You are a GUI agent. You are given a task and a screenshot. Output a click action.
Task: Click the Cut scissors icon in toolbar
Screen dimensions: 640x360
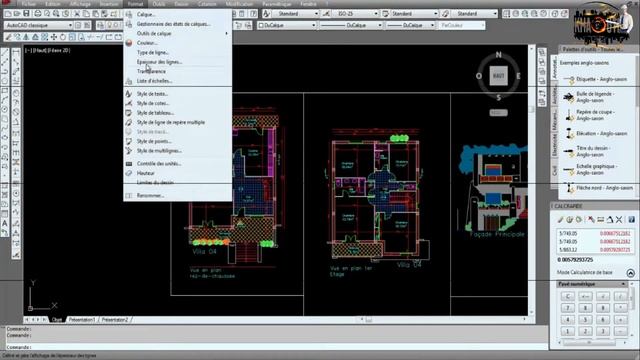pyautogui.click(x=77, y=13)
